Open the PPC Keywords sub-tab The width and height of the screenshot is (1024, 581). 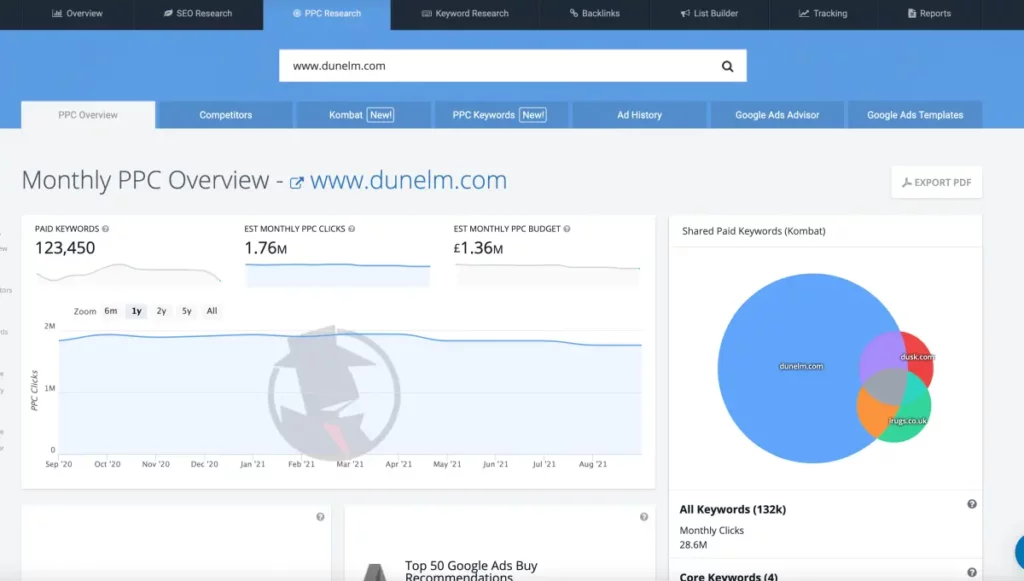500,115
